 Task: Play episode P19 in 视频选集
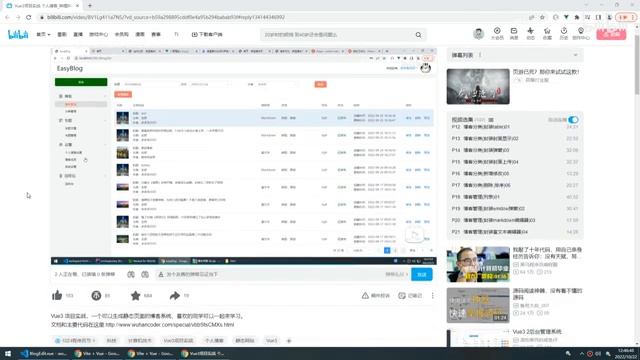coord(515,209)
